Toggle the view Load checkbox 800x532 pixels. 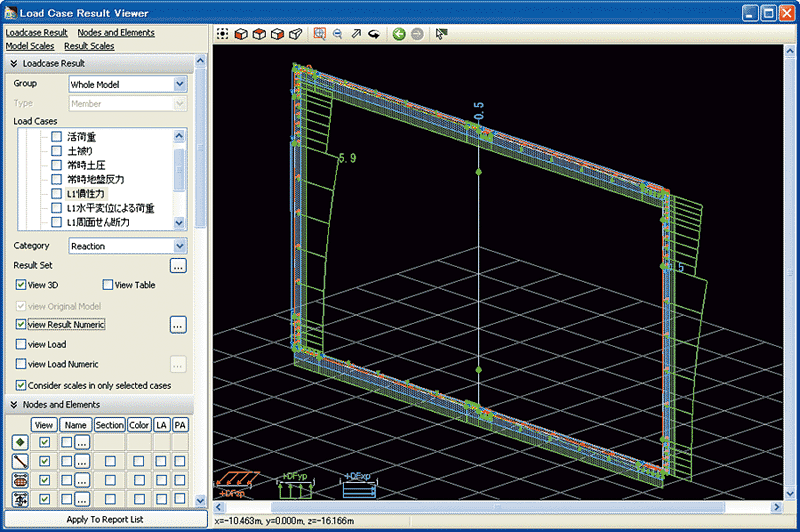click(21, 344)
